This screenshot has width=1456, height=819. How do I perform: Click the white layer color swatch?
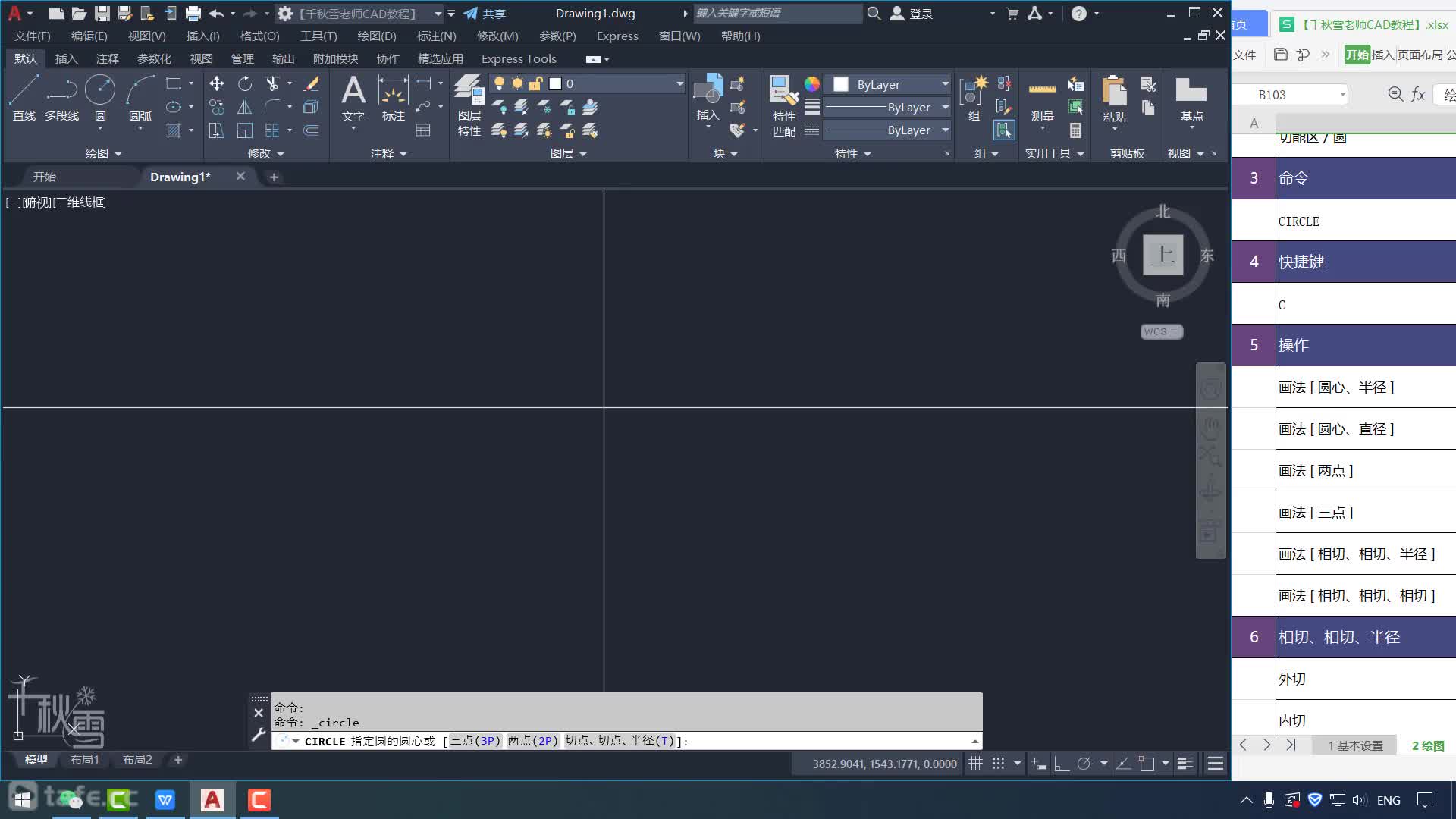[x=555, y=83]
